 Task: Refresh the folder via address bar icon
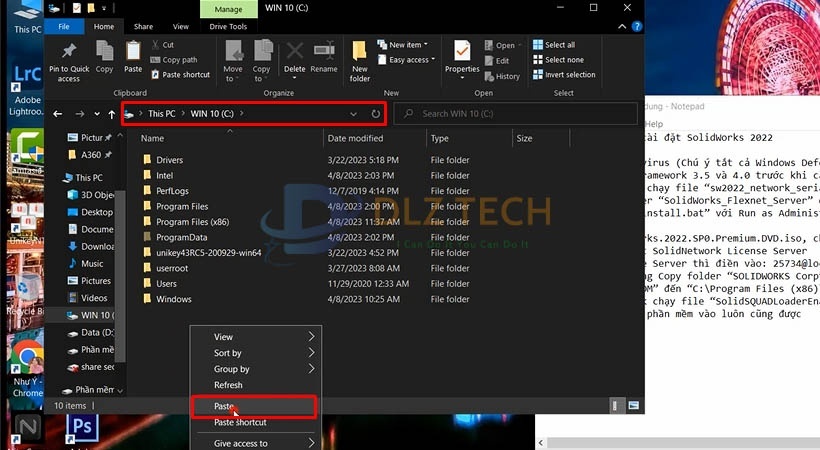[x=375, y=114]
